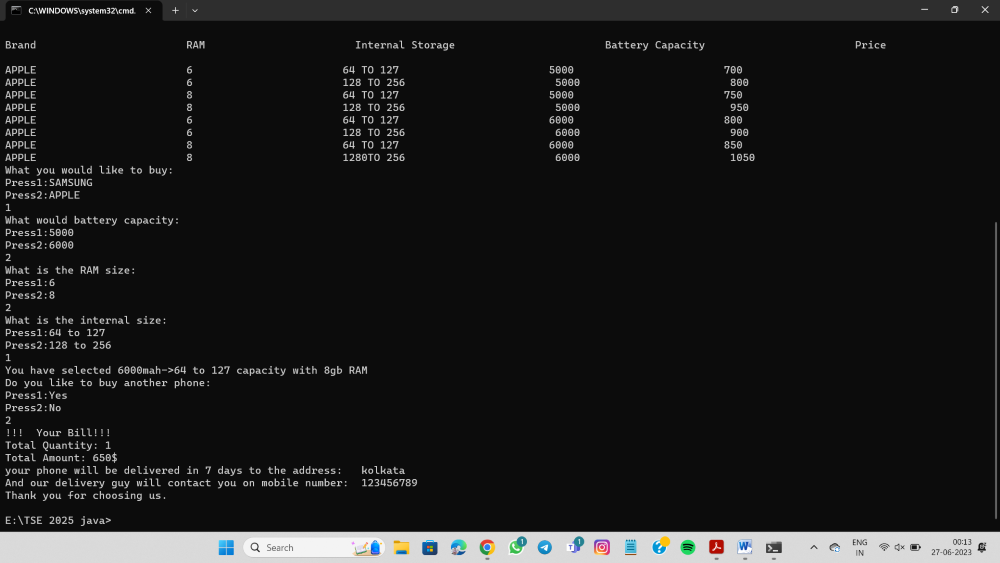Image resolution: width=1000 pixels, height=563 pixels.
Task: Click 'What would battery capacity:' prompt
Action: point(92,221)
